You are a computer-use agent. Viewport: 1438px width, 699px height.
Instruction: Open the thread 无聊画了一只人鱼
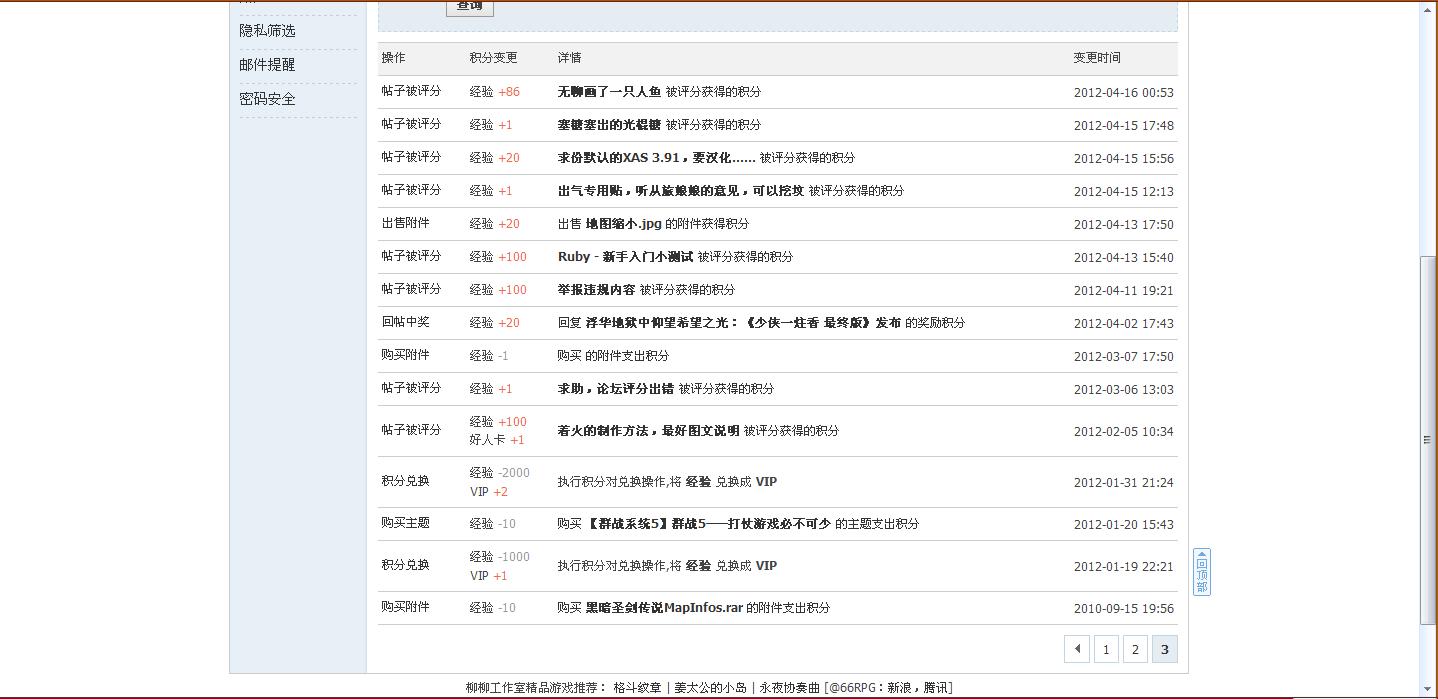[609, 92]
